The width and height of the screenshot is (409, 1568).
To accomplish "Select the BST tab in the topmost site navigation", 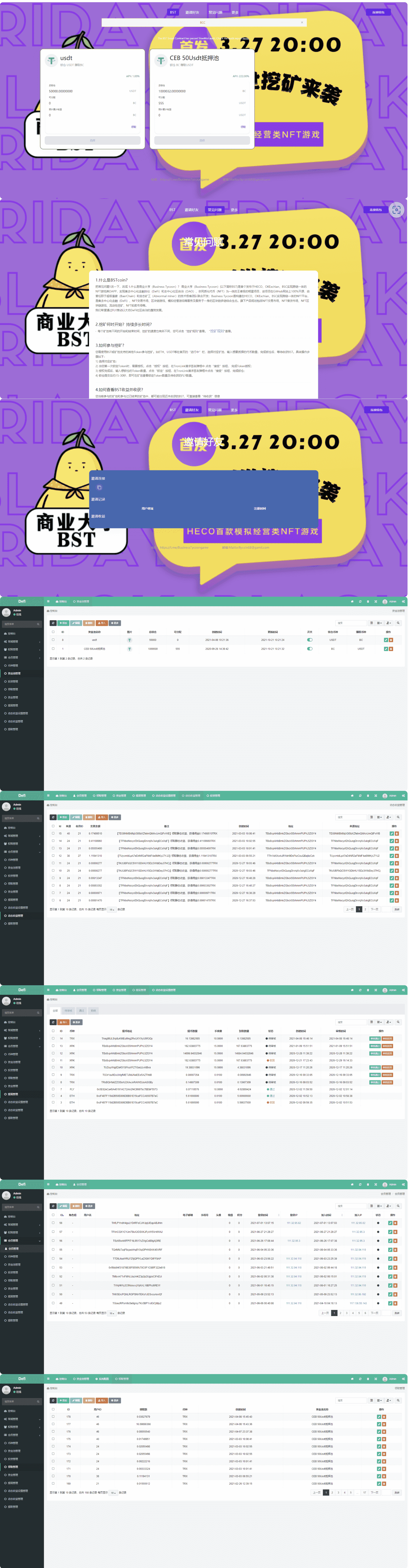I will [173, 12].
